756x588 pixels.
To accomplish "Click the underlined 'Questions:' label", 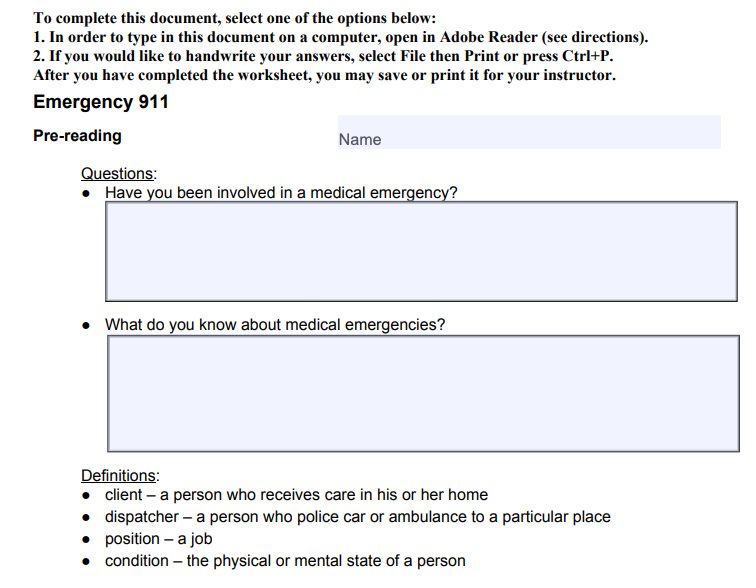I will pos(118,173).
